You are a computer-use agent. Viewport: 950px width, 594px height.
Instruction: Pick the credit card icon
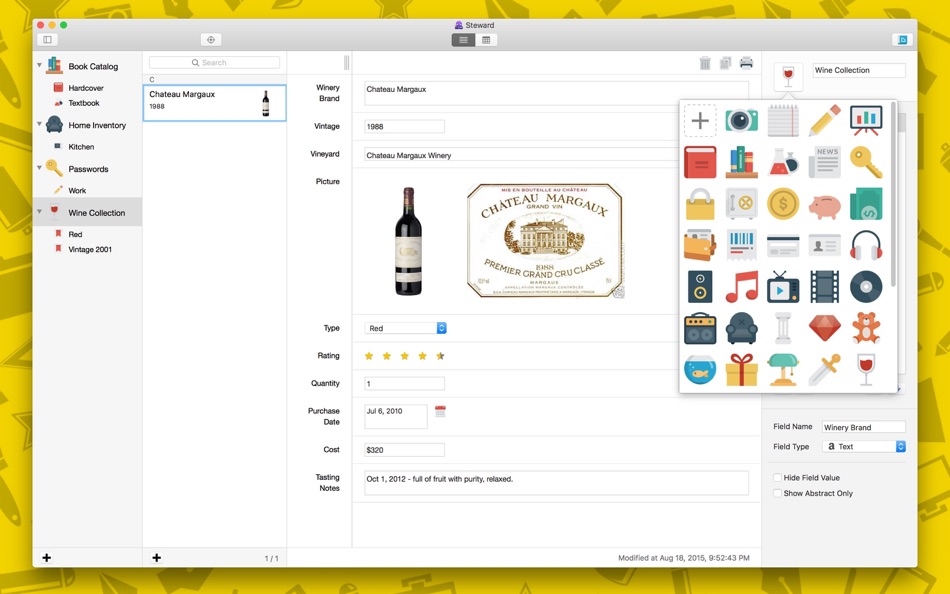pos(783,246)
